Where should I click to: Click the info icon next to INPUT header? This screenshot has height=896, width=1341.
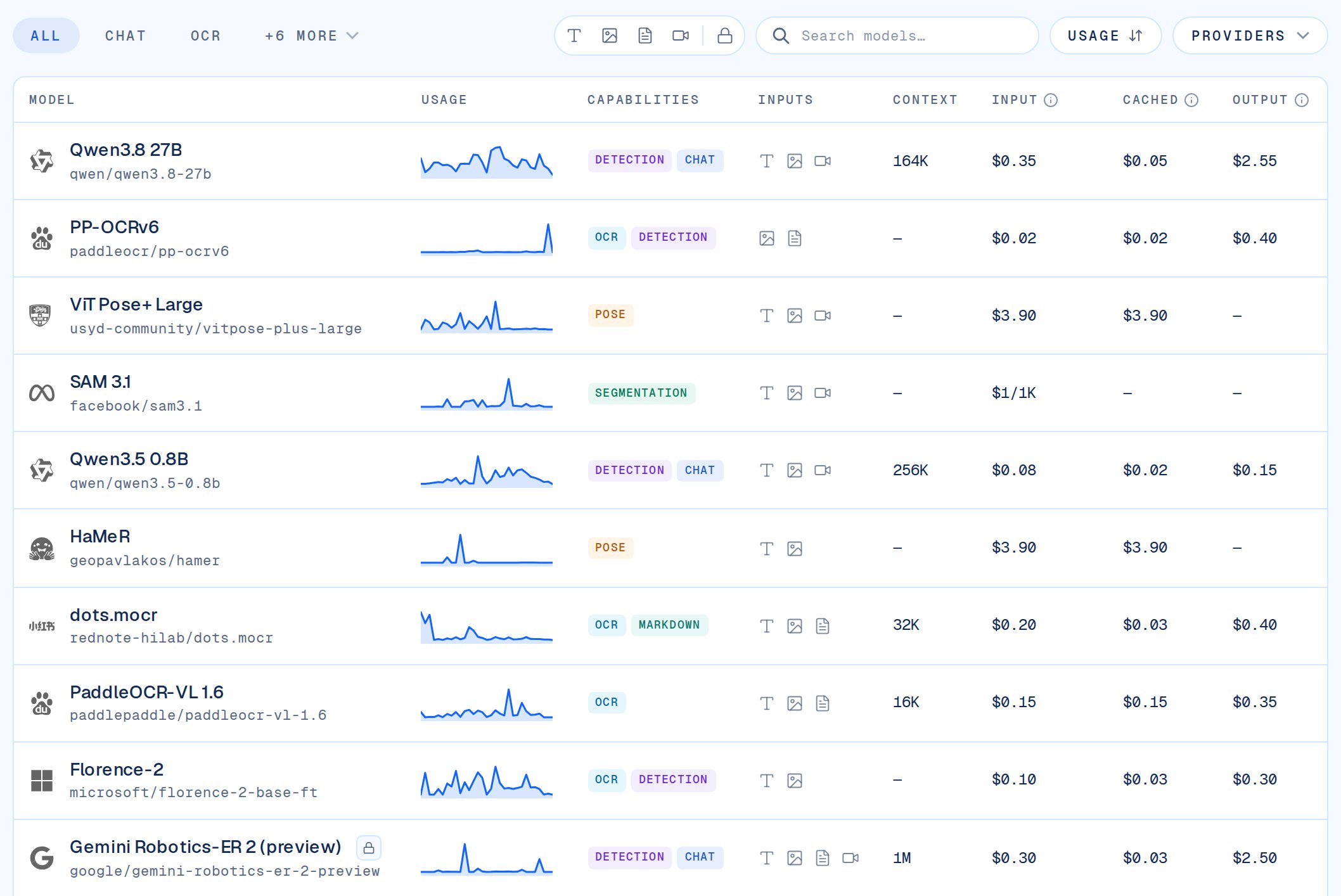pyautogui.click(x=1051, y=100)
